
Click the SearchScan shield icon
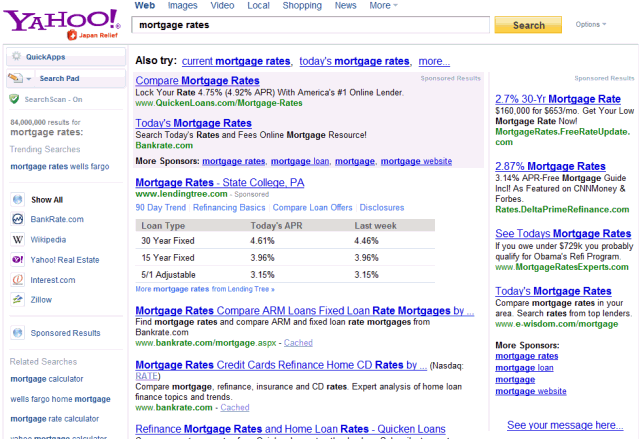[x=14, y=99]
